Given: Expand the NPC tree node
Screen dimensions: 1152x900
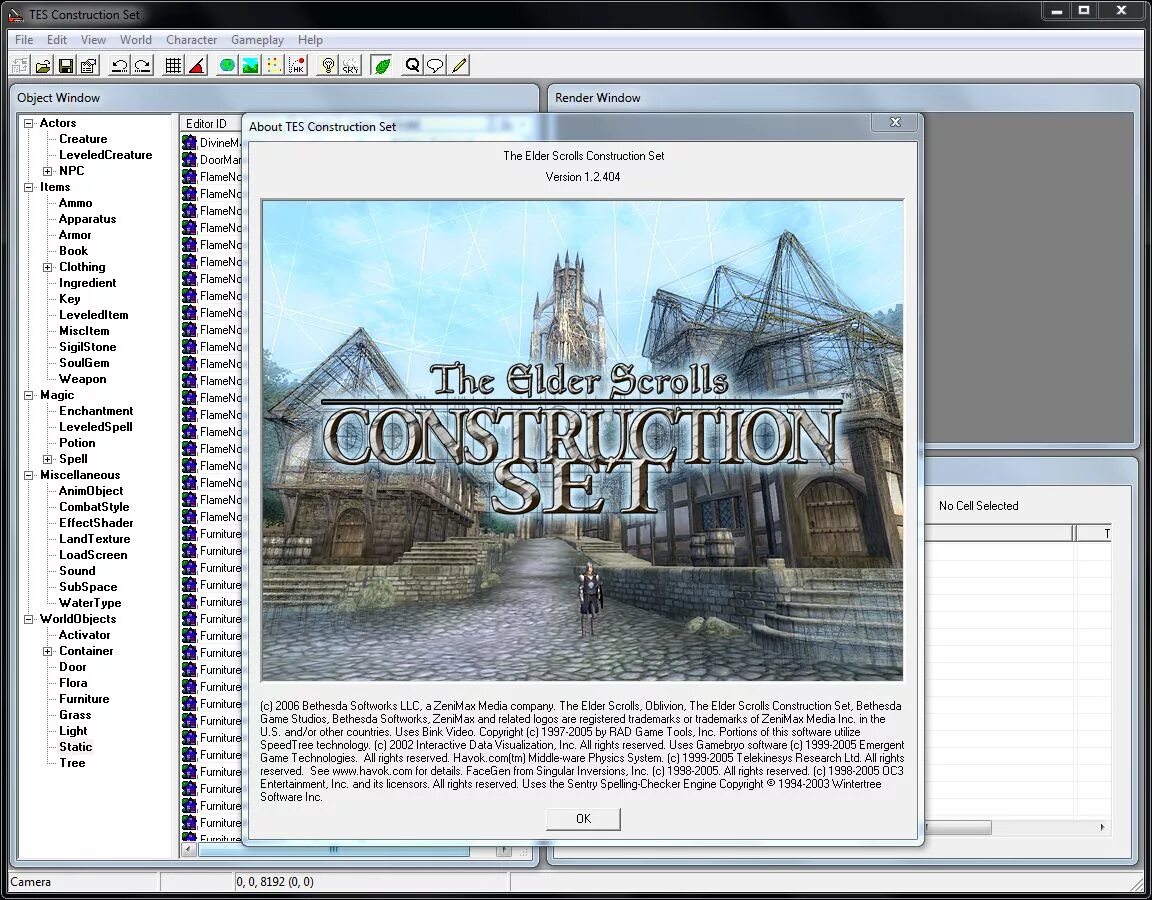Looking at the screenshot, I should click(x=48, y=171).
